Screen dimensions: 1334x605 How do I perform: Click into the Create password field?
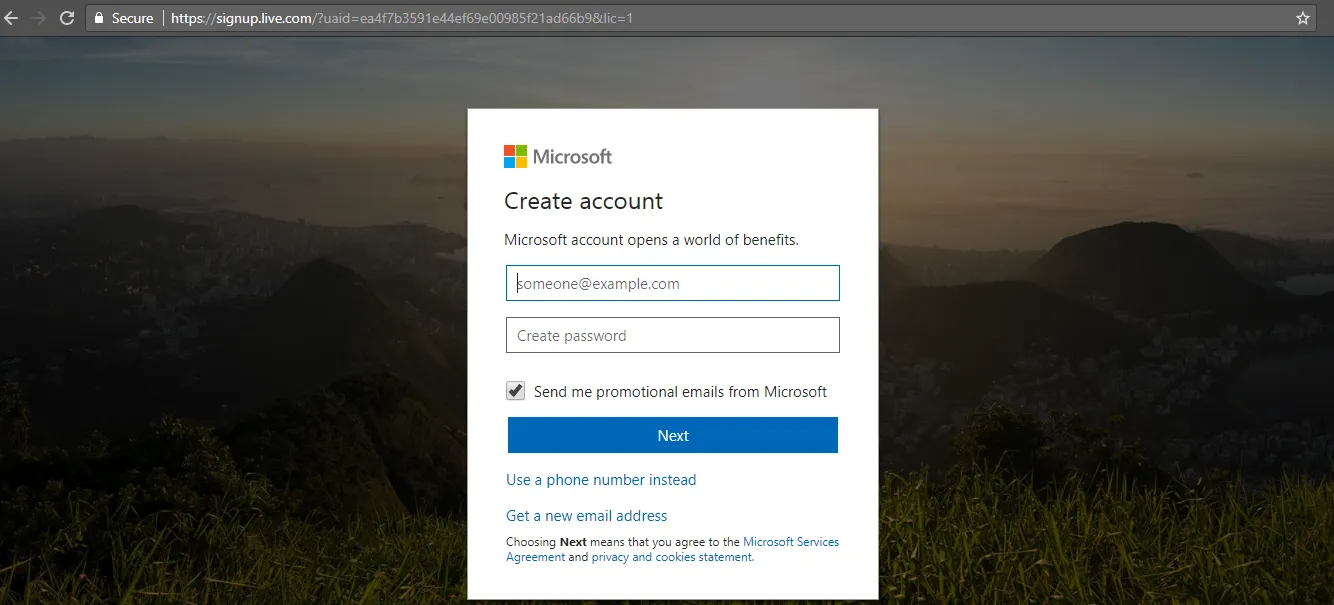pos(673,335)
